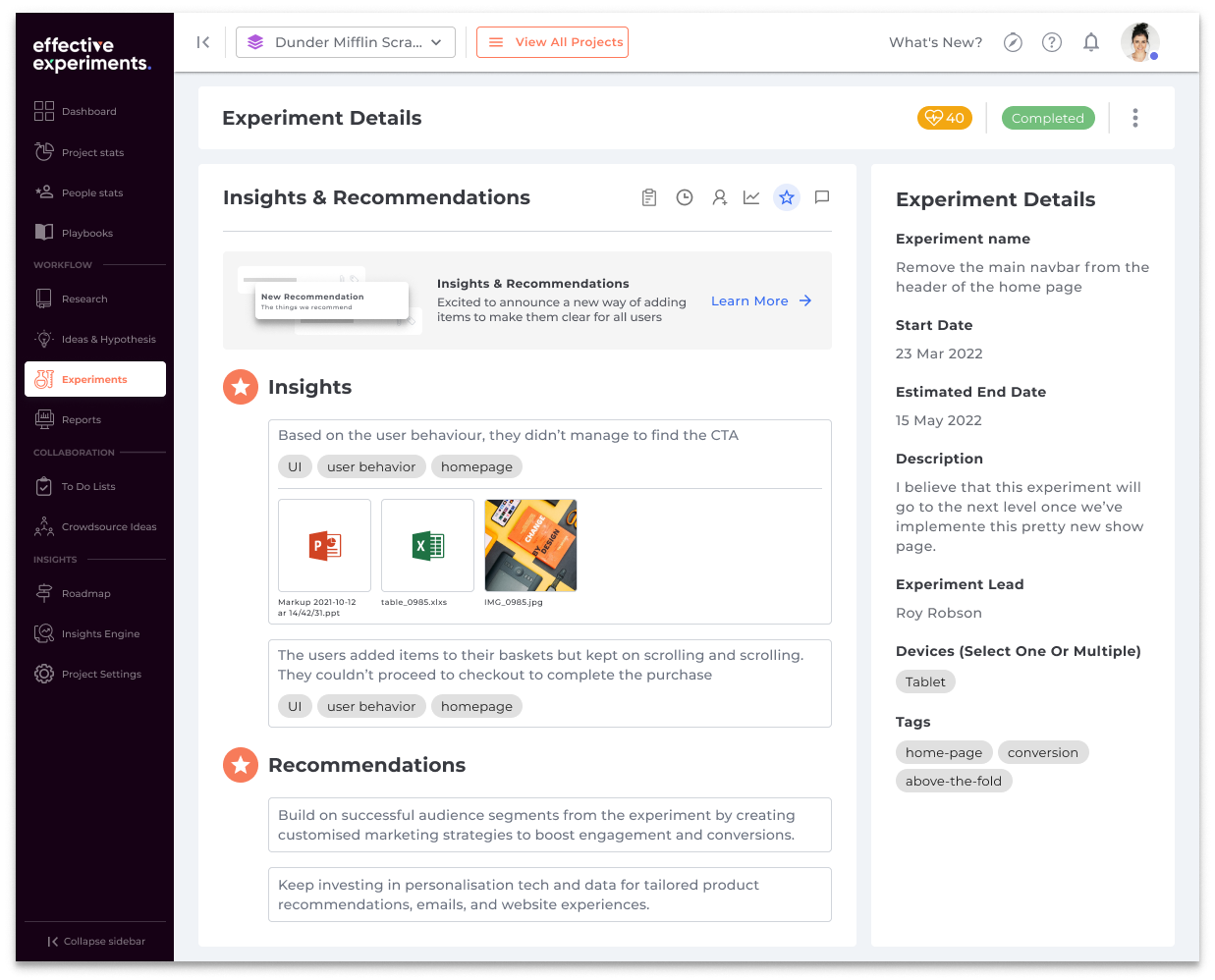Select the conversion tag under Tags
Image resolution: width=1215 pixels, height=980 pixels.
(1043, 751)
